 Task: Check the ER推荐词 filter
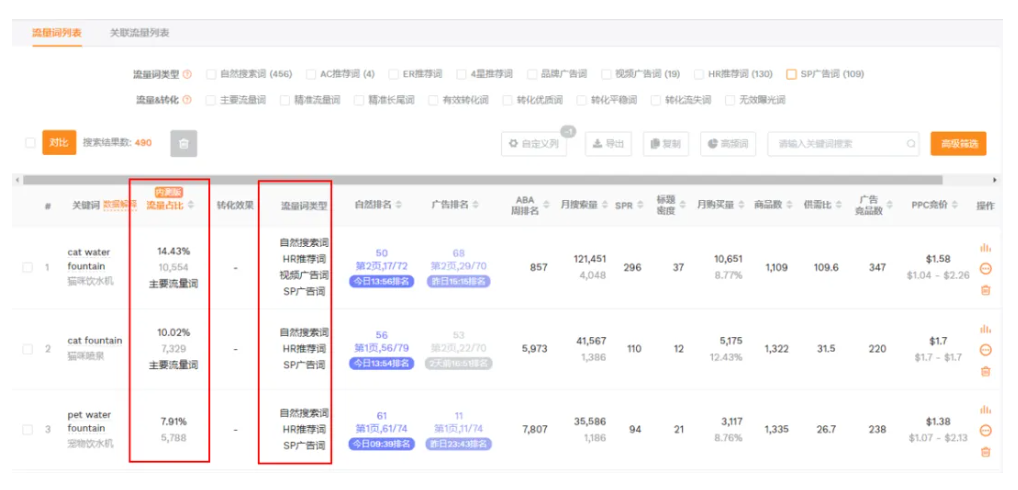pos(393,74)
